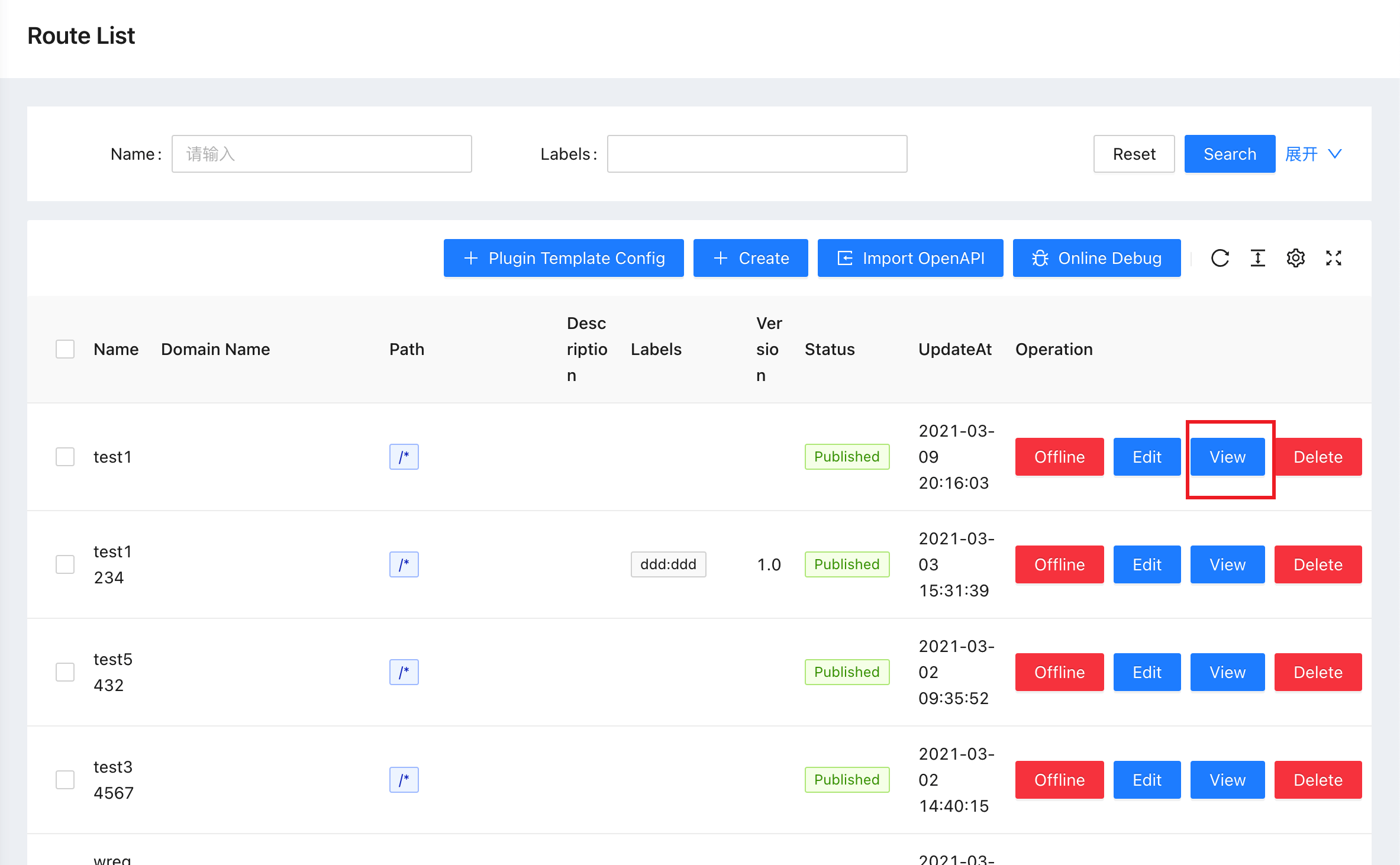Viewport: 1400px width, 865px height.
Task: Click the table reload refresh icon
Action: [x=1220, y=258]
